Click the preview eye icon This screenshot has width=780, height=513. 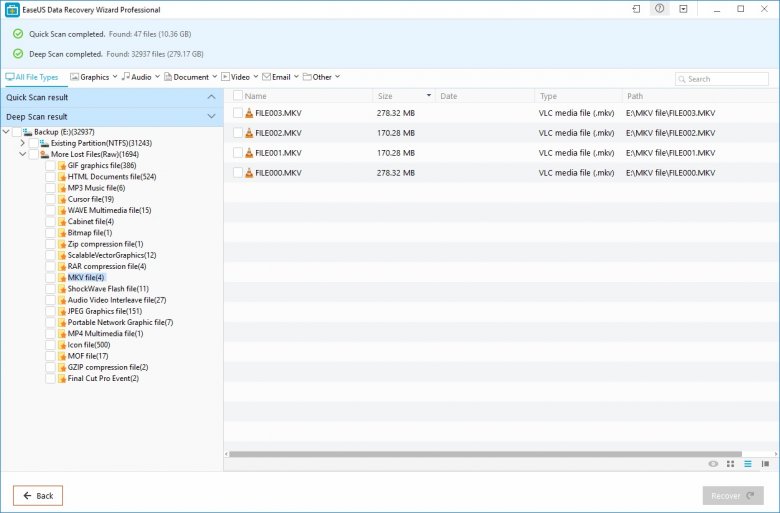click(713, 464)
